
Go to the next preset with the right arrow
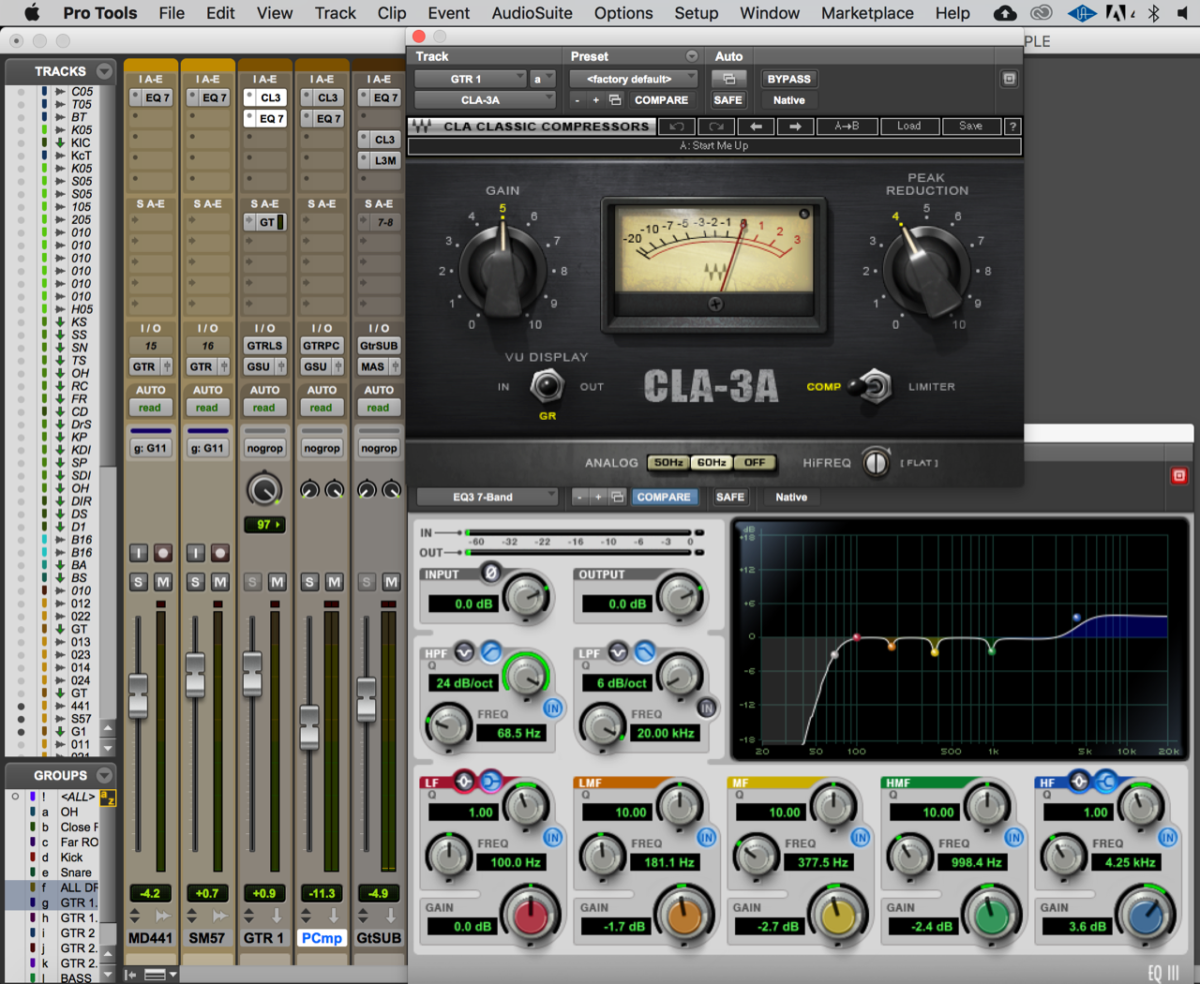[795, 126]
